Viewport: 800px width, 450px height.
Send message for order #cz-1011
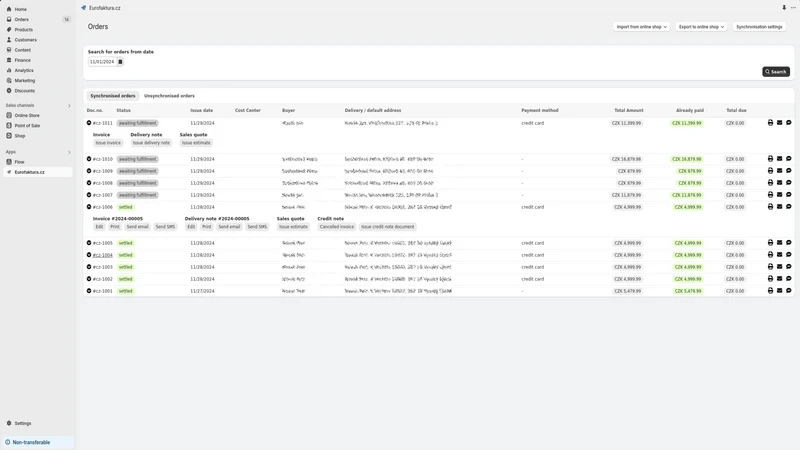pos(789,123)
